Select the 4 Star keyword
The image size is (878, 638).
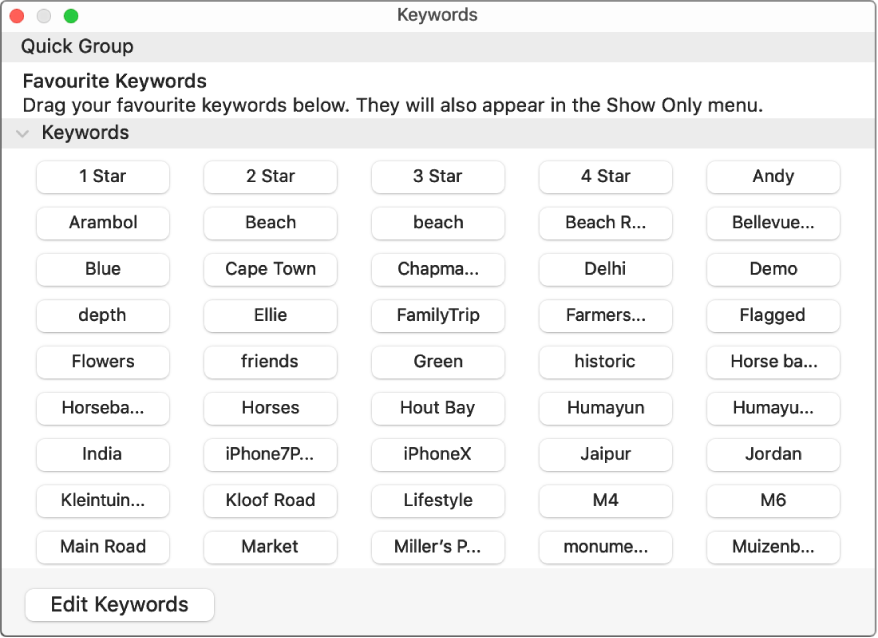(x=605, y=177)
